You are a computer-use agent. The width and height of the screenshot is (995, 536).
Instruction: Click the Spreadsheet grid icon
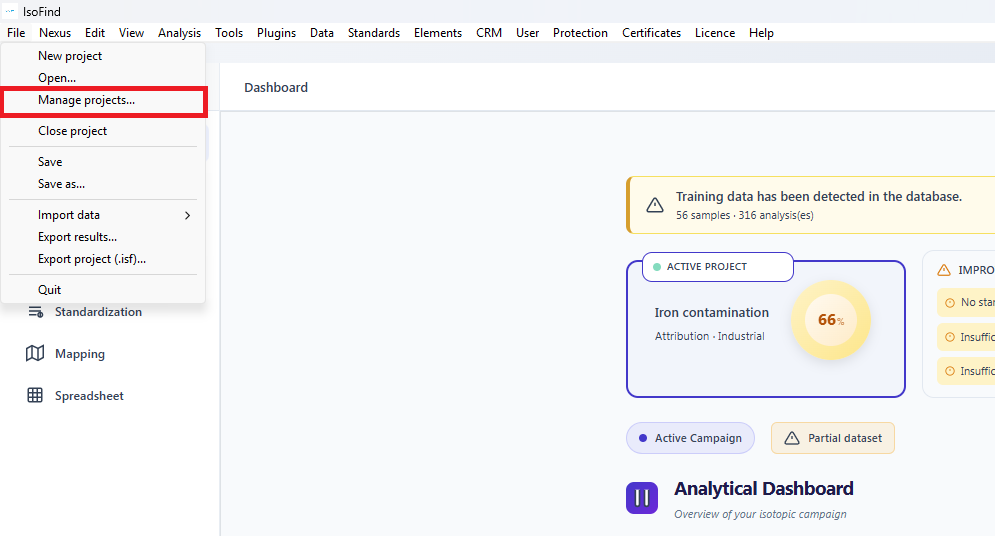(x=35, y=395)
